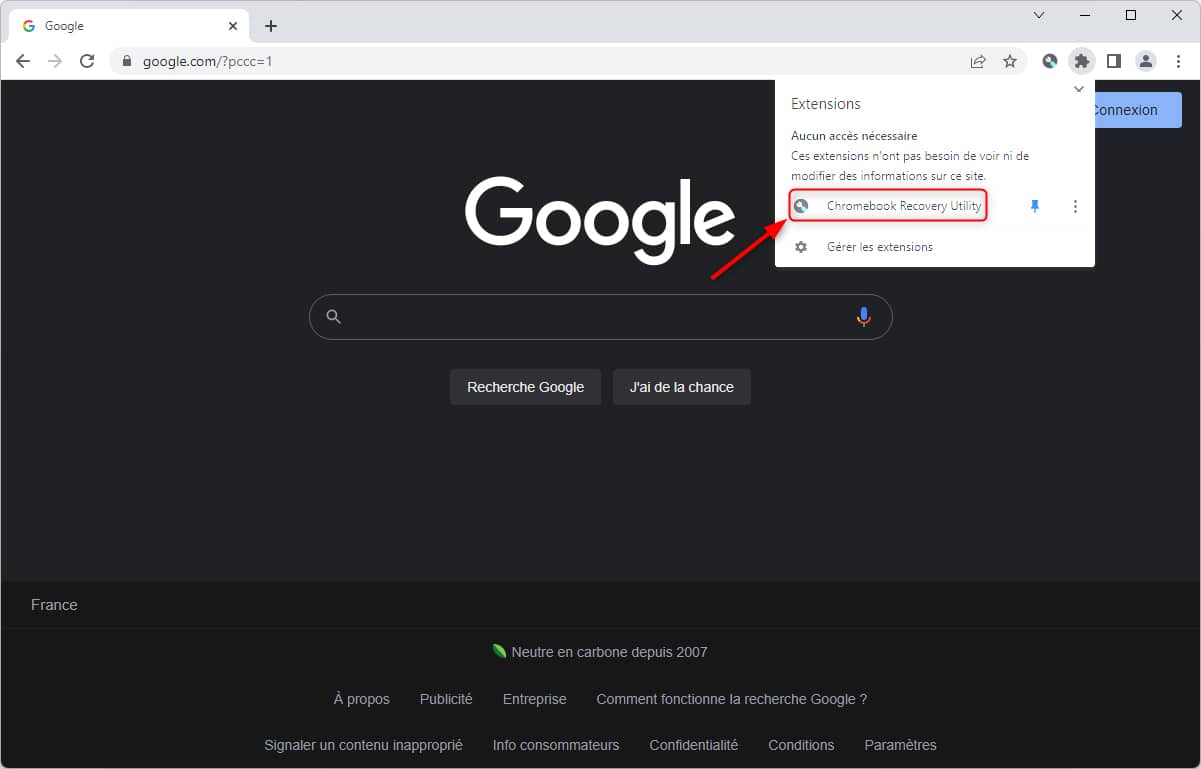The height and width of the screenshot is (769, 1201).
Task: Click the gear icon beside Gérer les extensions
Action: pyautogui.click(x=801, y=247)
